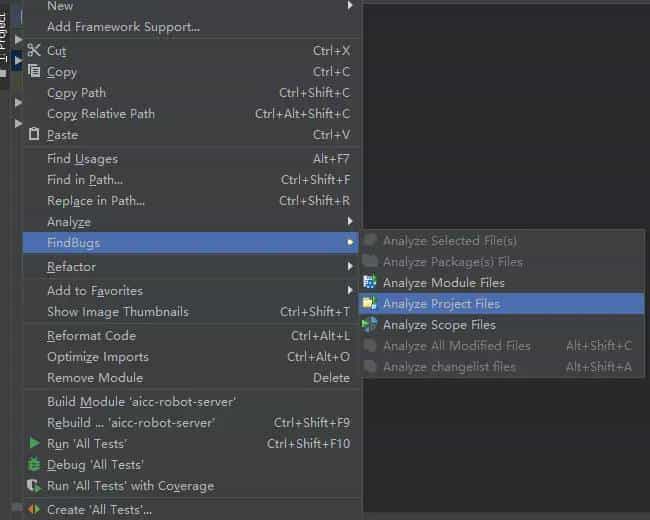Image resolution: width=650 pixels, height=520 pixels.
Task: Click the Paste clipboard icon
Action: click(x=34, y=135)
